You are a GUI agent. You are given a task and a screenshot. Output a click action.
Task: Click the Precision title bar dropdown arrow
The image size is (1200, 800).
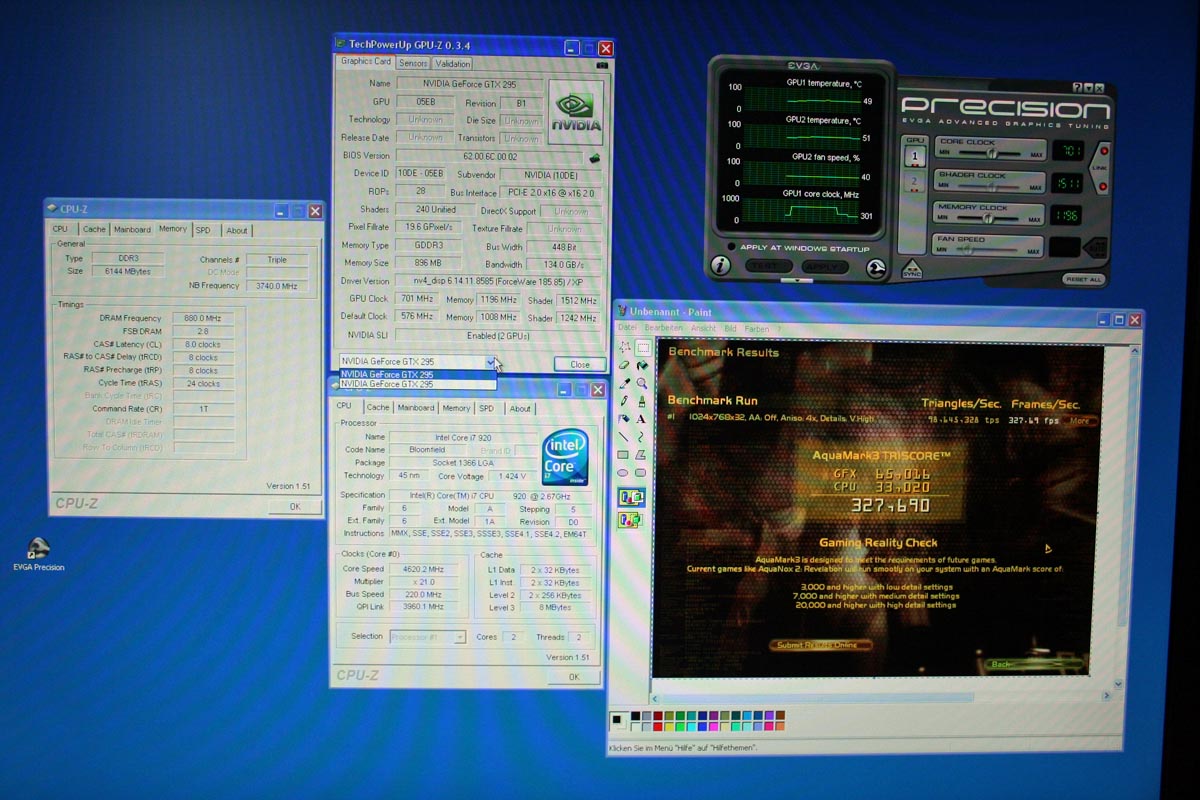pyautogui.click(x=1089, y=88)
